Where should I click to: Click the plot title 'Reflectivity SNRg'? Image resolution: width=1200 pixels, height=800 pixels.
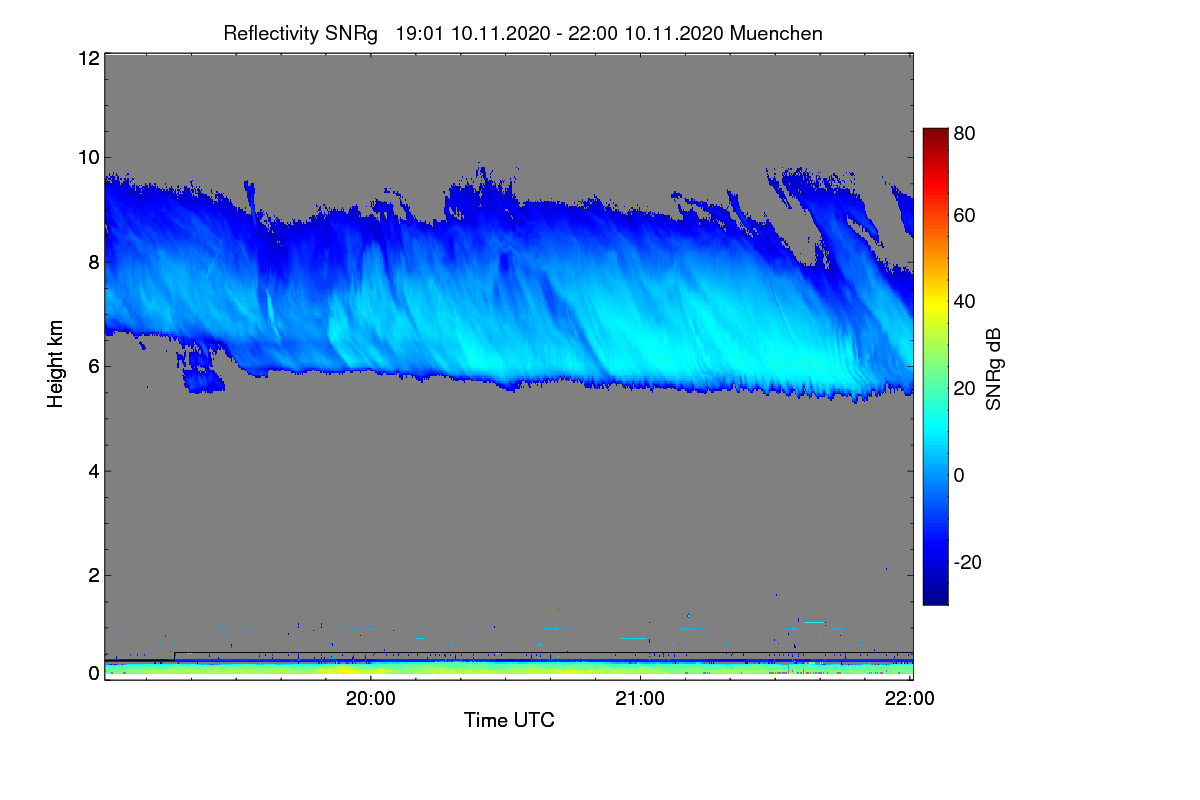pyautogui.click(x=300, y=33)
